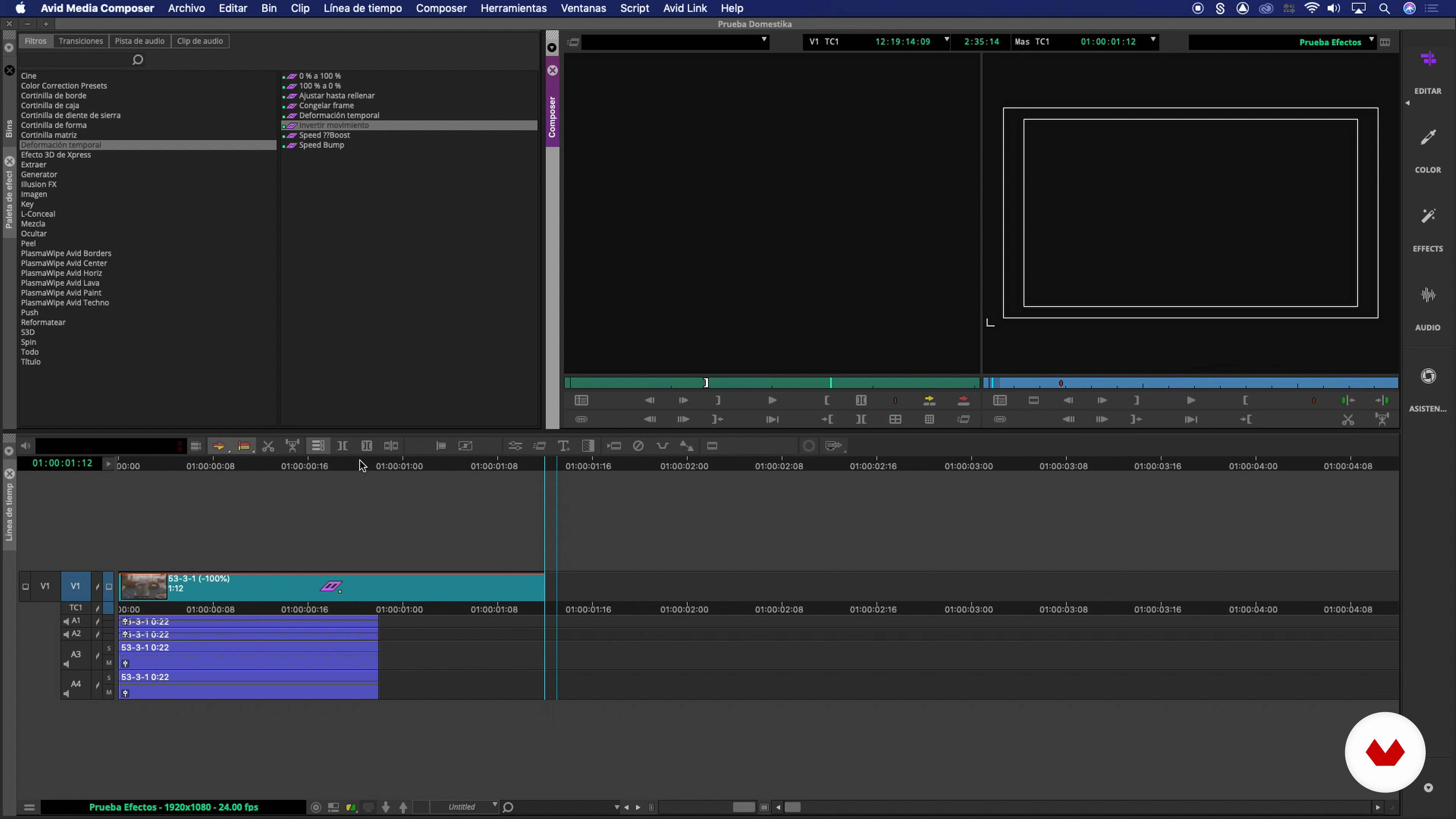
Task: Switch to the Pista de audio tab
Action: point(140,41)
